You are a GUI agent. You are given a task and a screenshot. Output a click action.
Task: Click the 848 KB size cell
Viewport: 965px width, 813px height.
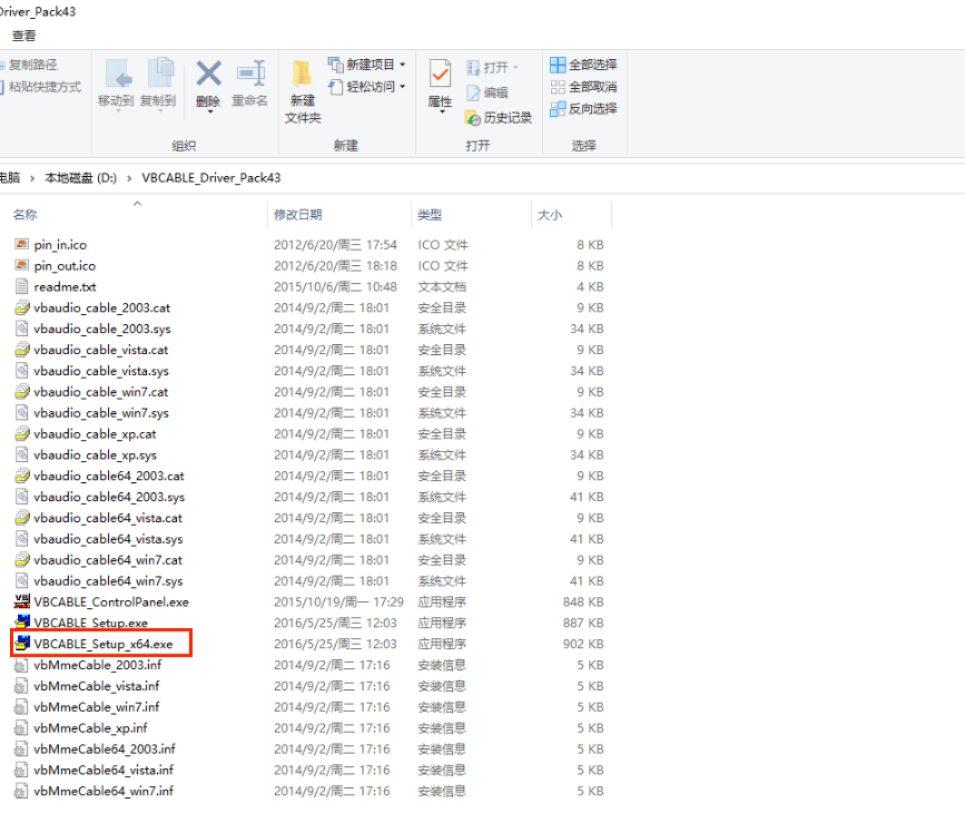coord(583,602)
